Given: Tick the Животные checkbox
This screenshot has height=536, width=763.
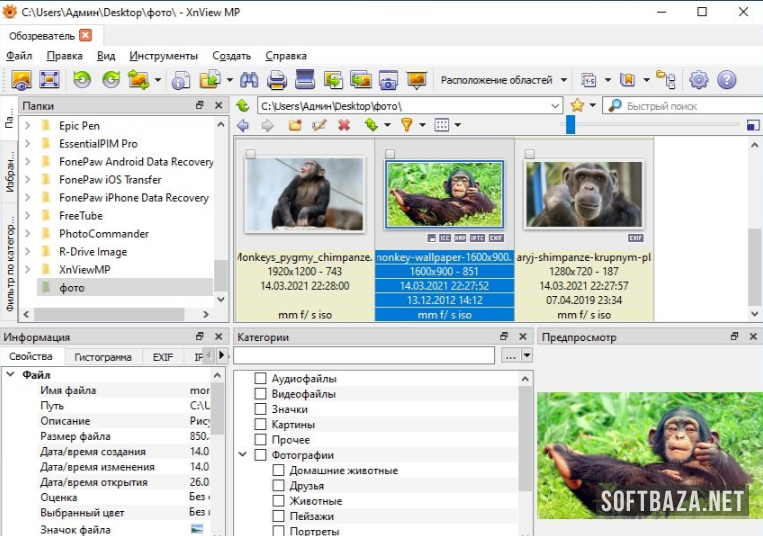Looking at the screenshot, I should click(x=279, y=501).
